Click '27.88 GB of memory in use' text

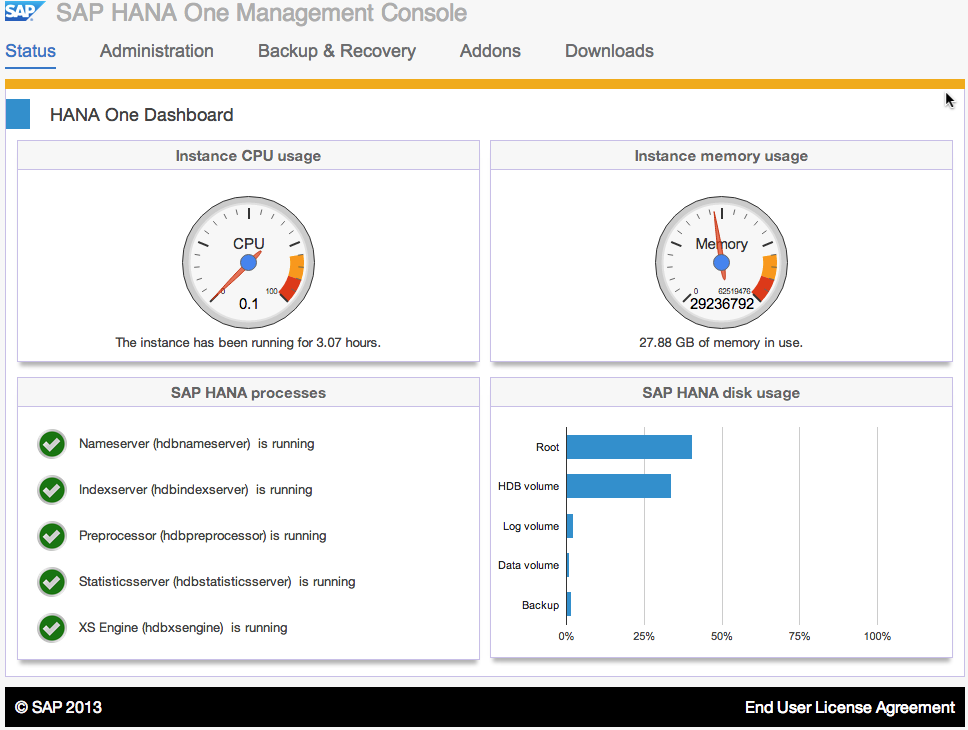pyautogui.click(x=721, y=343)
